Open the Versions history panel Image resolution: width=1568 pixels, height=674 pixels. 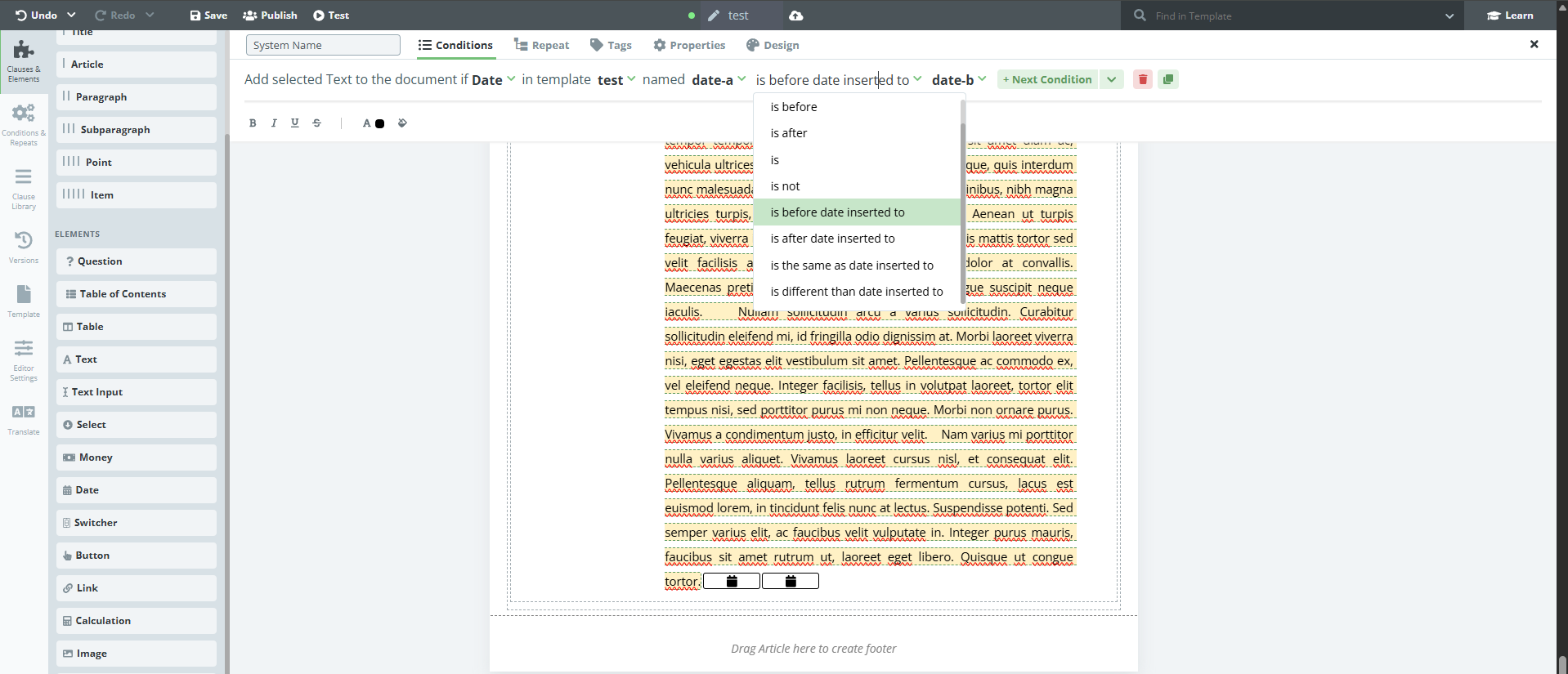[24, 247]
